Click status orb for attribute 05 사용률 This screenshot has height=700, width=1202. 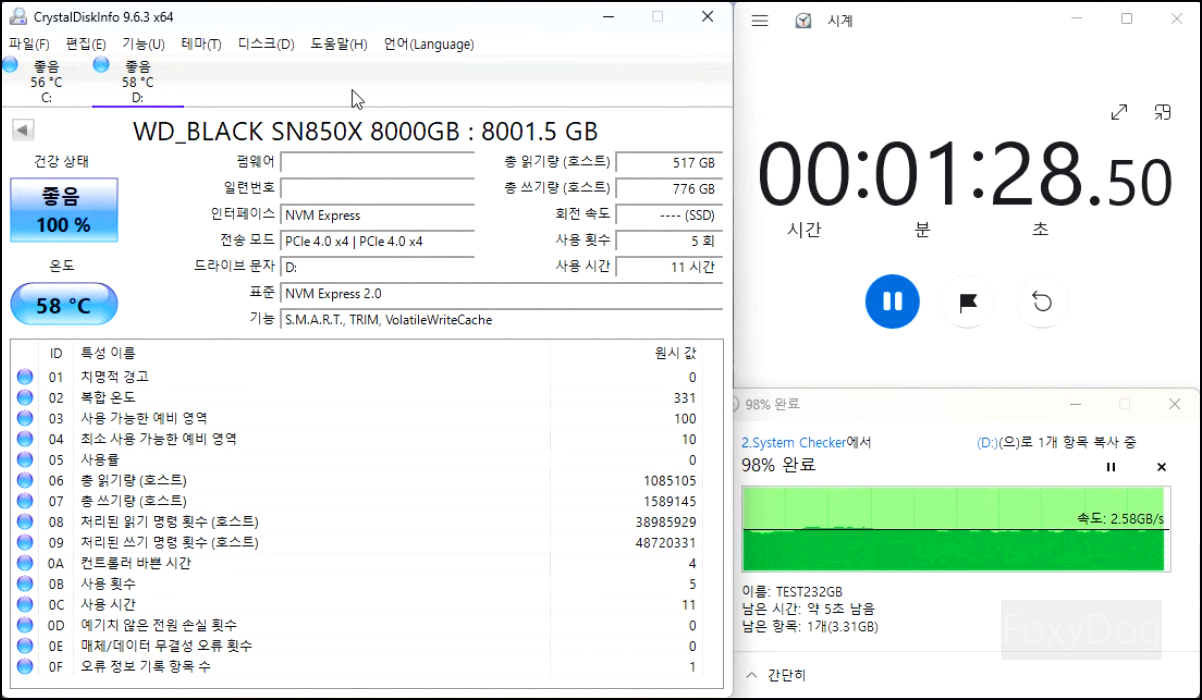click(25, 460)
